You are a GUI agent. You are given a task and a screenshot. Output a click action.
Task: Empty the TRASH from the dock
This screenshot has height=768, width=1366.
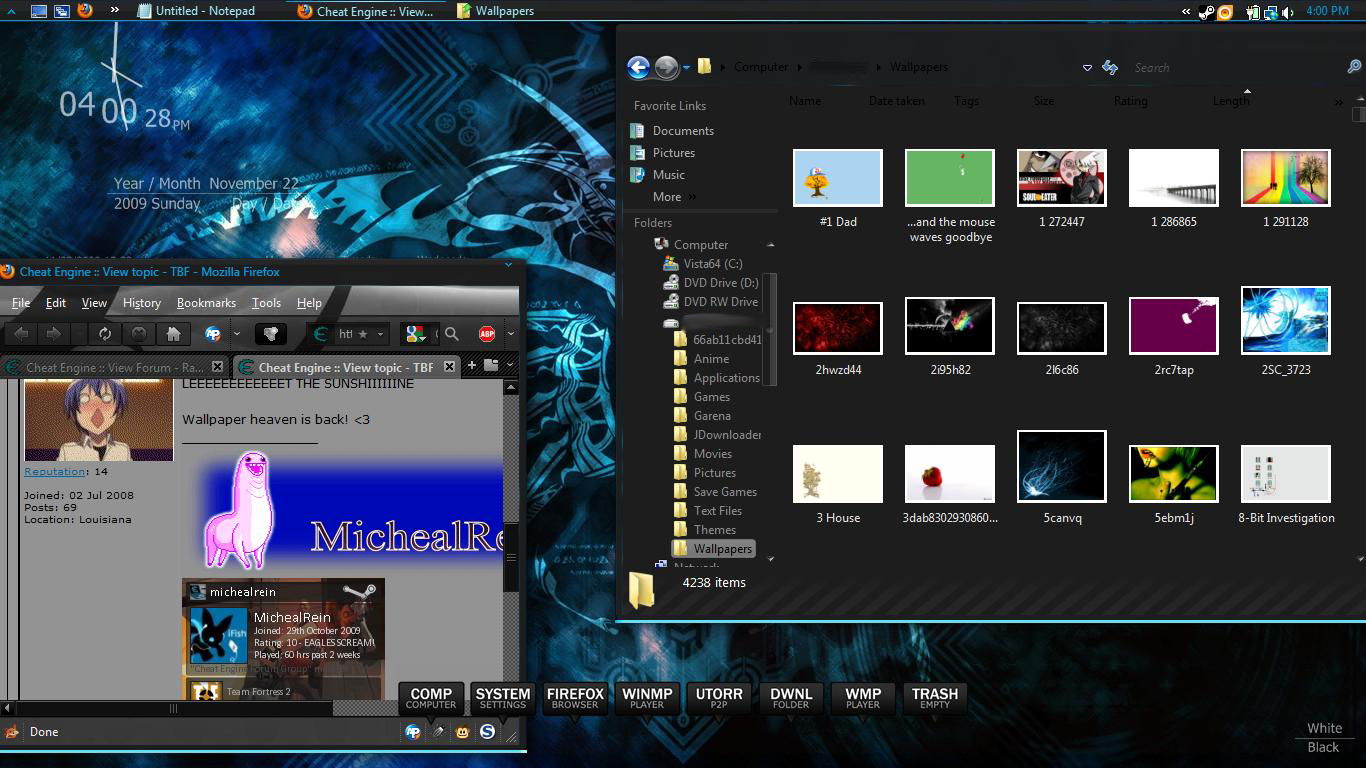tap(935, 698)
